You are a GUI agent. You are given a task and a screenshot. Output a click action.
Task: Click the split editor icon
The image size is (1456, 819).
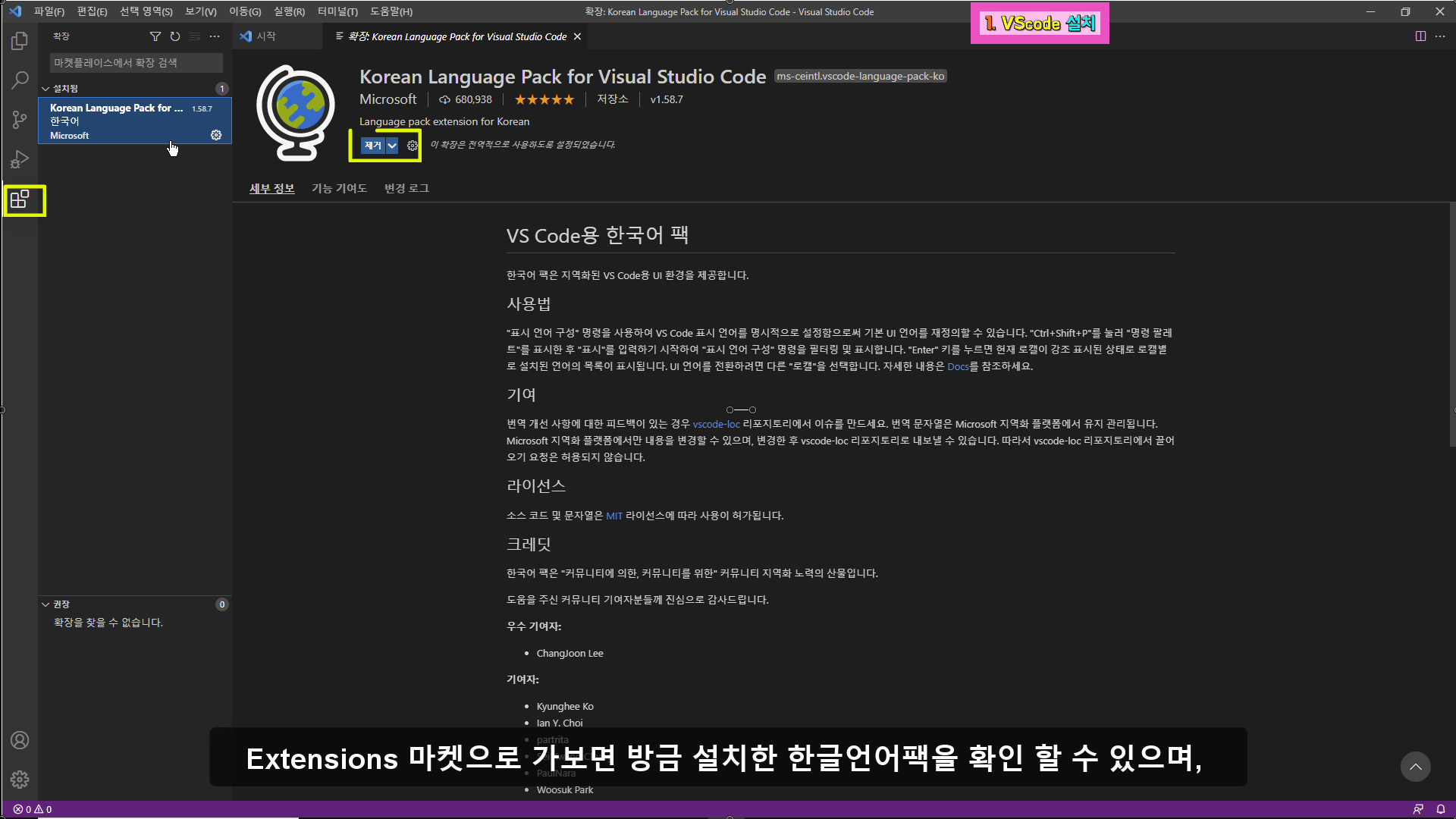(1420, 36)
